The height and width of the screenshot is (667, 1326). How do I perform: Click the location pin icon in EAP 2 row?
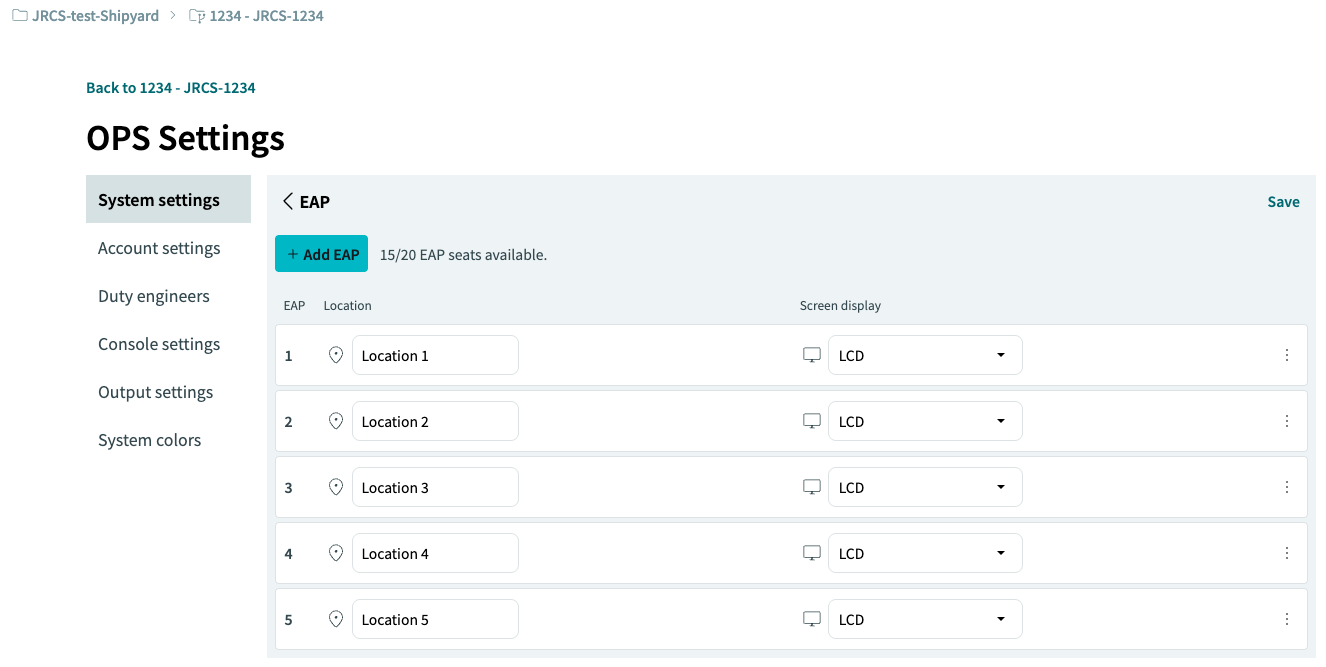(x=336, y=421)
